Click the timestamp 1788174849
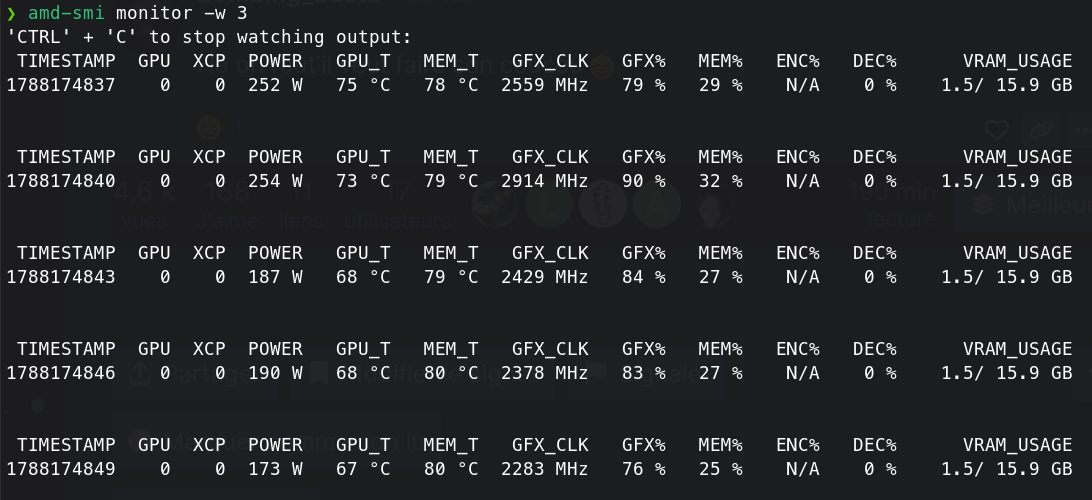The height and width of the screenshot is (500, 1092). tap(61, 469)
